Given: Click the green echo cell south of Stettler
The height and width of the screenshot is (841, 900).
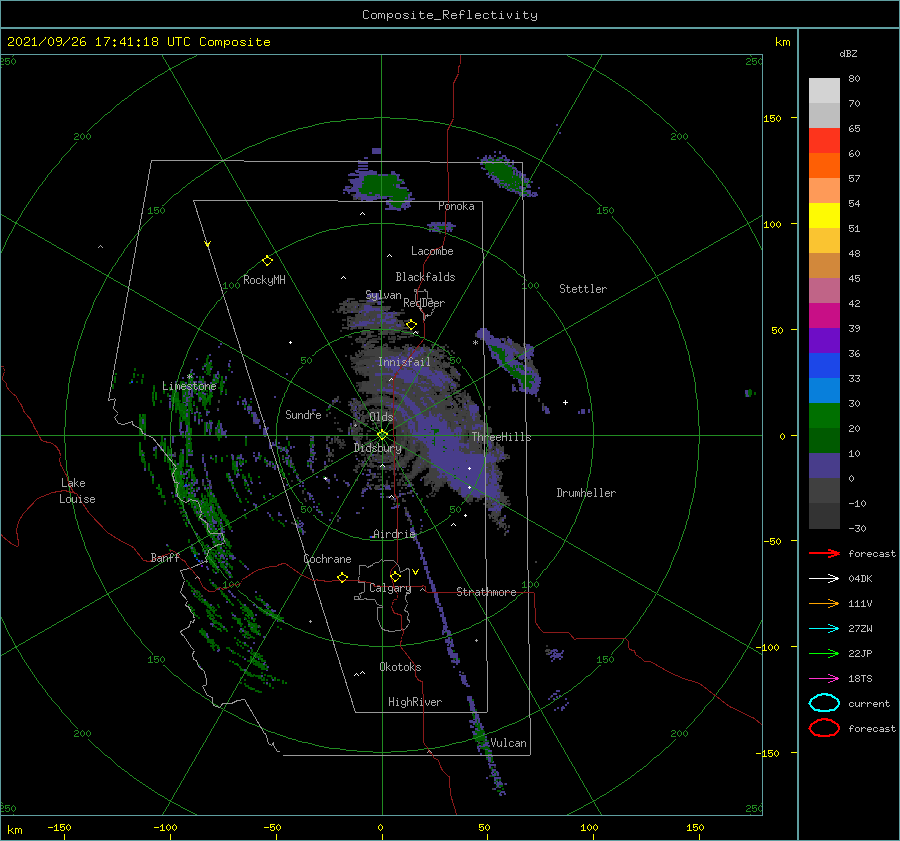Looking at the screenshot, I should [x=512, y=362].
